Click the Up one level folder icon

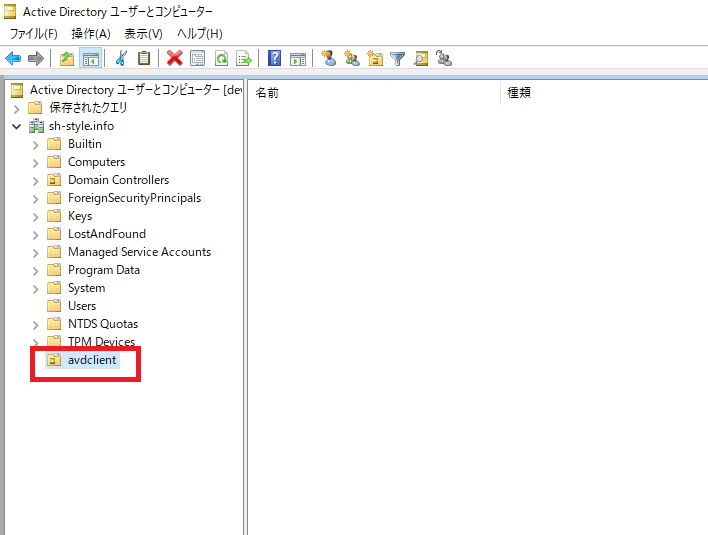(x=67, y=59)
